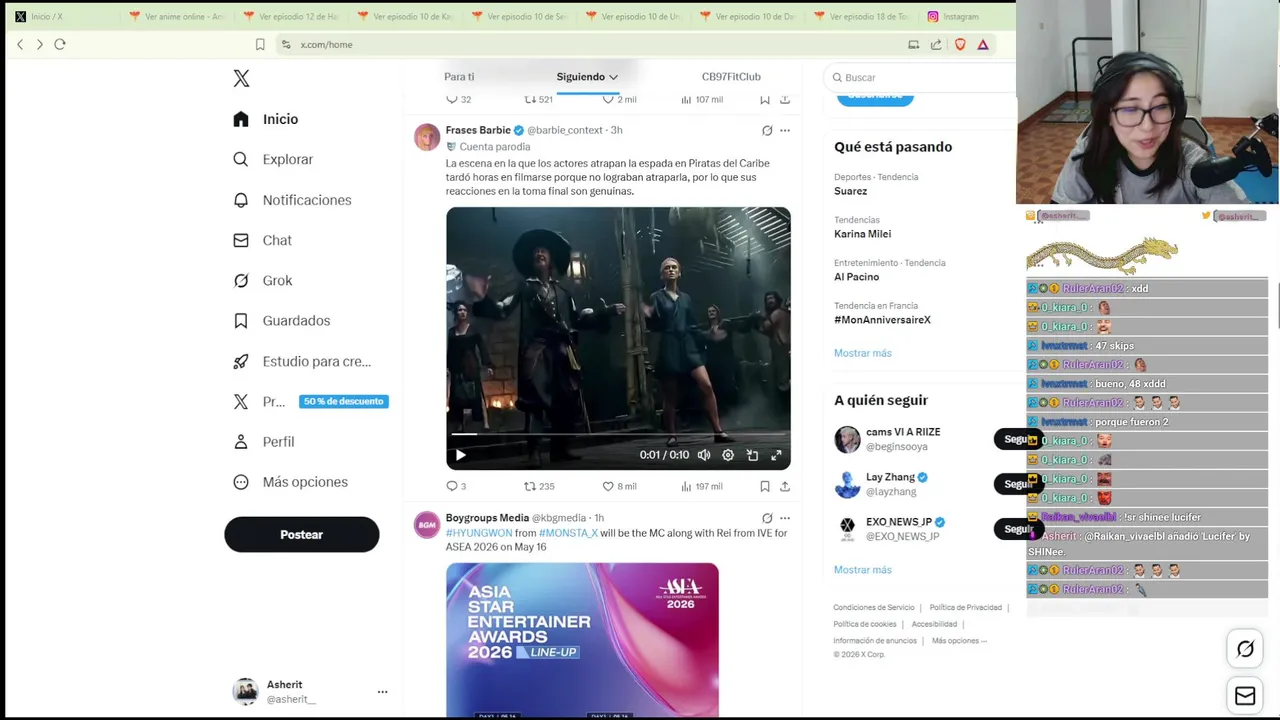Open Grok icon on Boygroups Media post
1280x720 pixels.
coord(767,518)
